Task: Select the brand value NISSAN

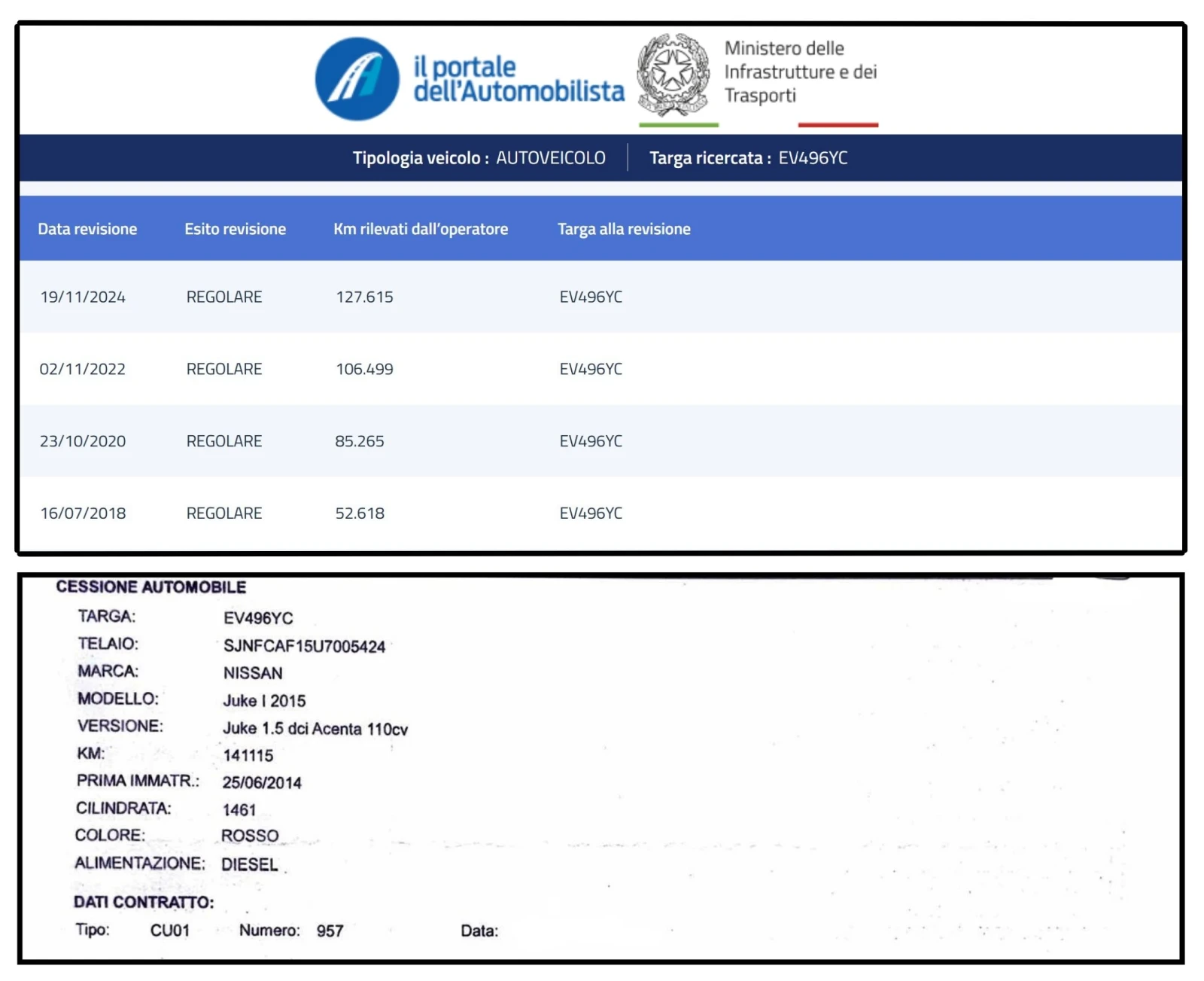Action: tap(253, 674)
